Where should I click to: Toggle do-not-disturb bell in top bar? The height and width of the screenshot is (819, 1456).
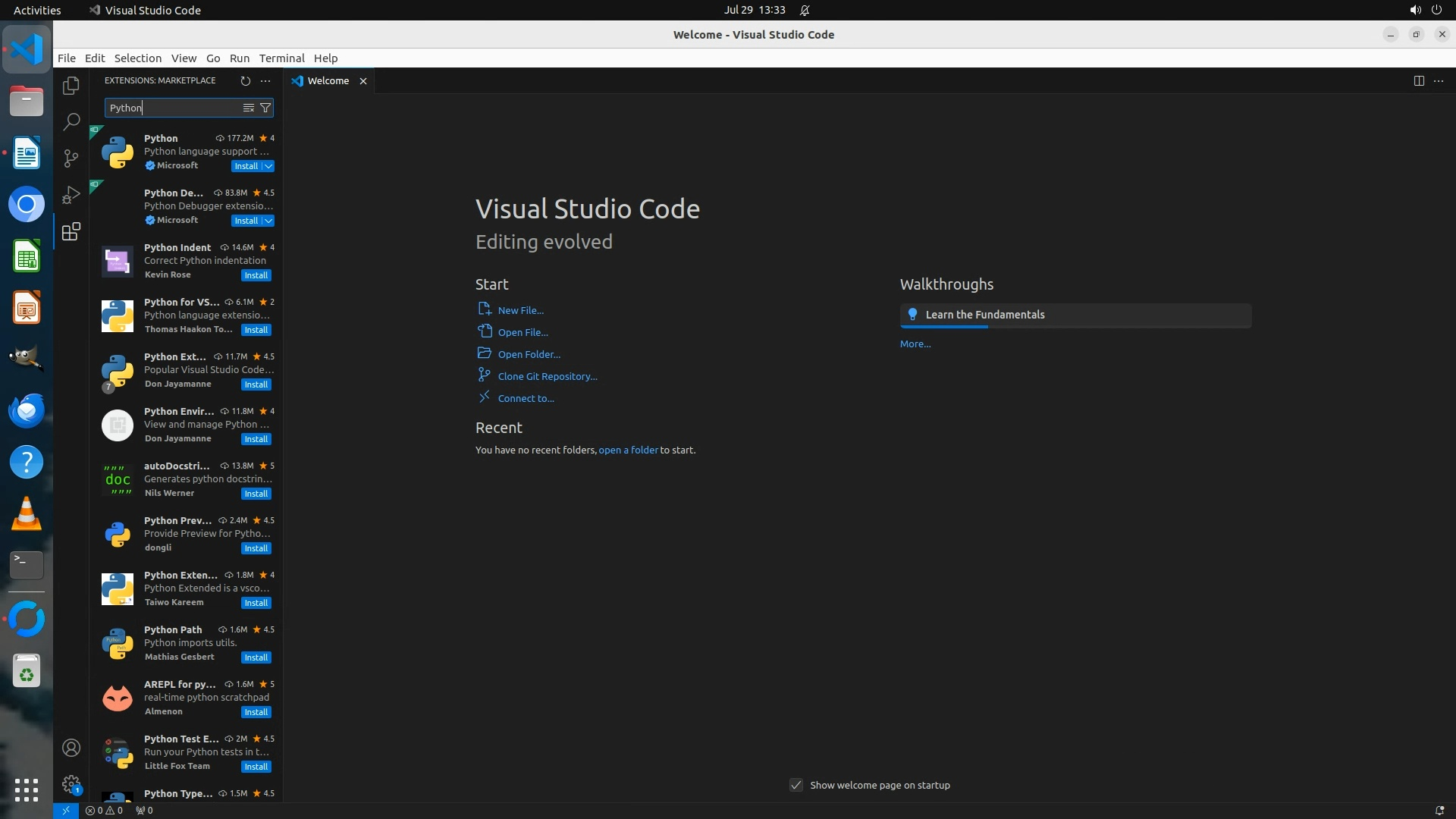point(805,10)
